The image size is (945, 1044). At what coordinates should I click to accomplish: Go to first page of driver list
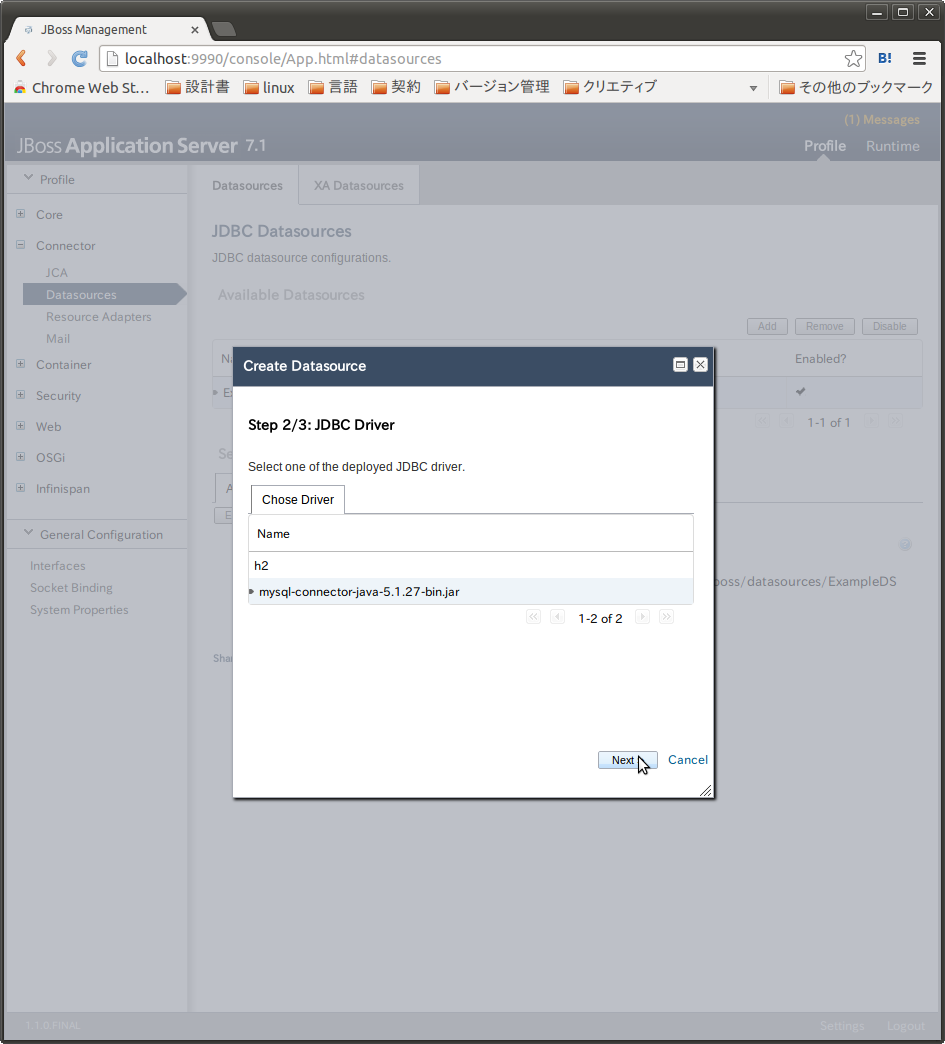533,617
